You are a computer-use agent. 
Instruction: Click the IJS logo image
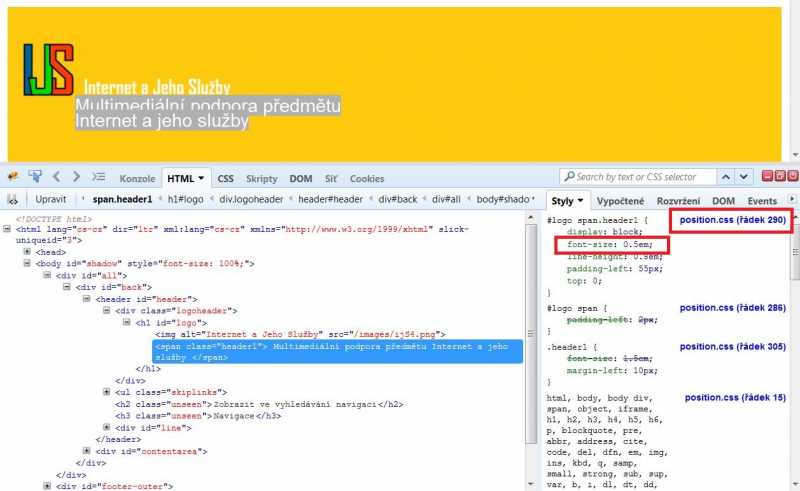[48, 69]
